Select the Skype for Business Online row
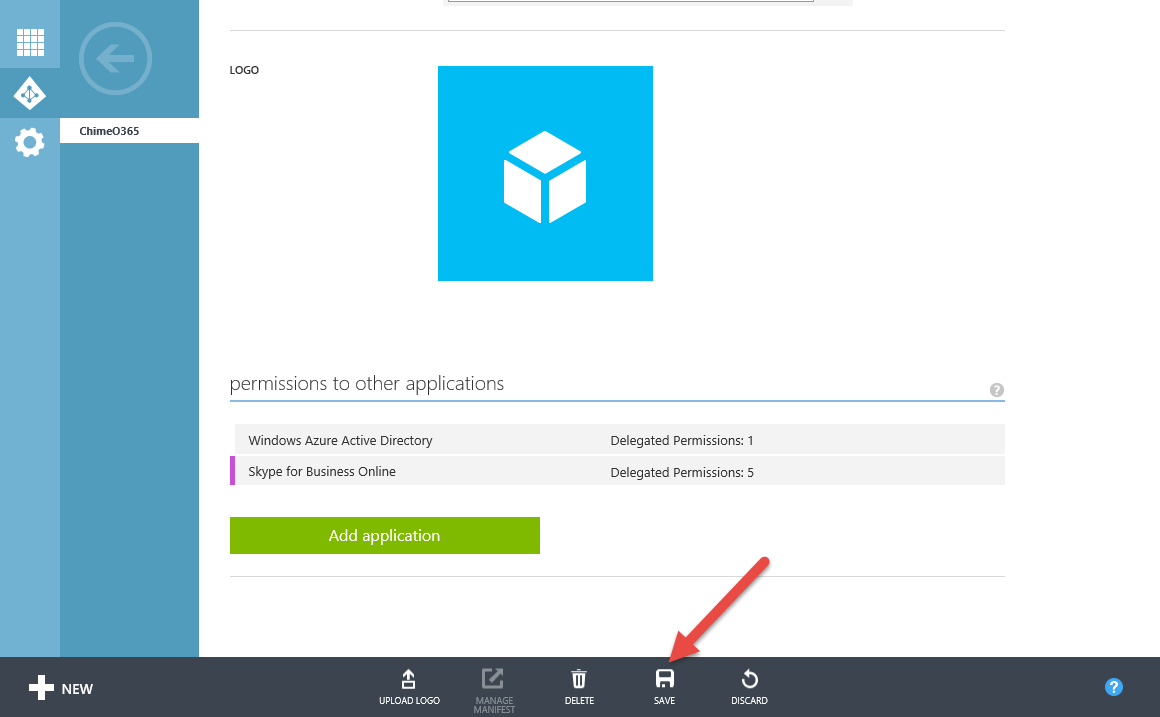The width and height of the screenshot is (1160, 717). coord(618,471)
